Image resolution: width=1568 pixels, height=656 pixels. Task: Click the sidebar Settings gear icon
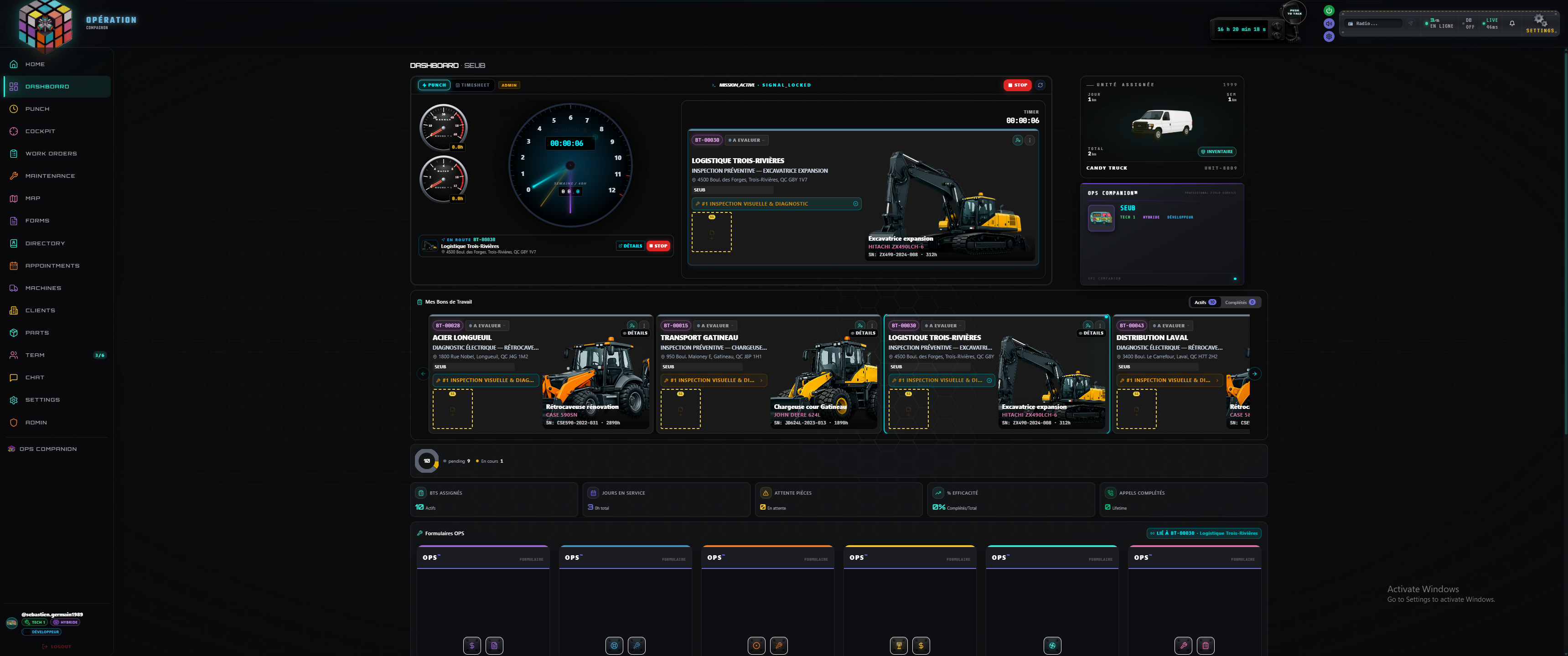(x=13, y=400)
